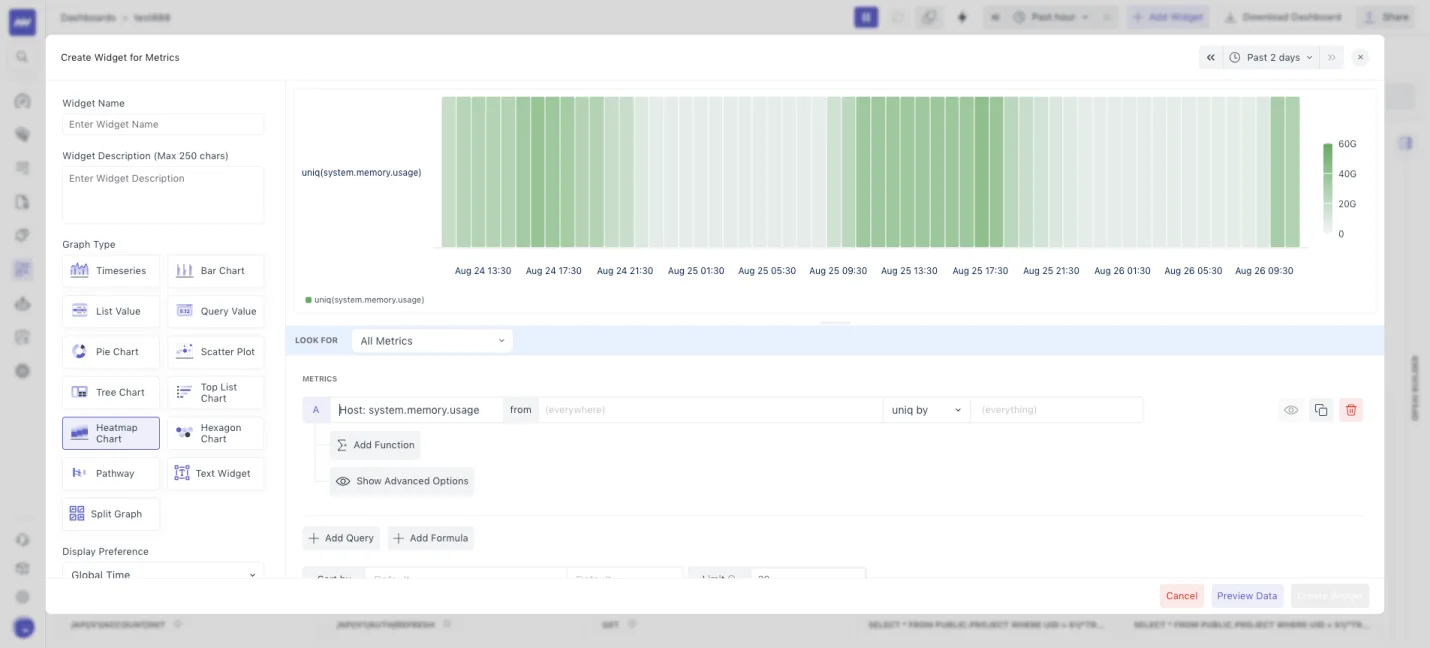The width and height of the screenshot is (1430, 648).
Task: Select the Split Graph type
Action: tap(111, 514)
